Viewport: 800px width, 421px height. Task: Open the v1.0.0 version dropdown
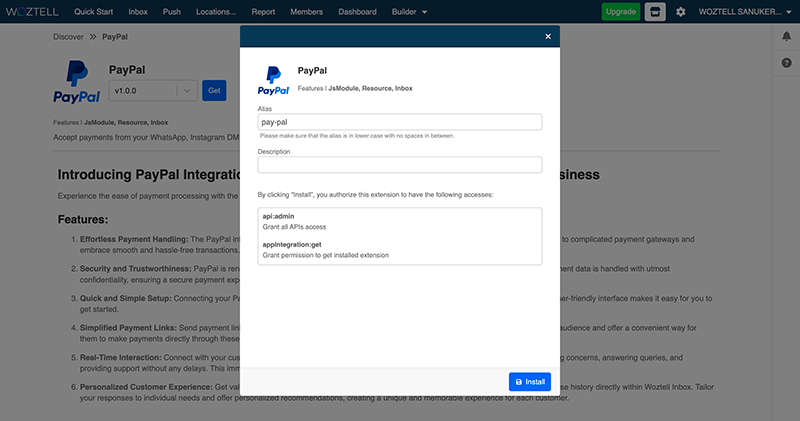[x=153, y=91]
